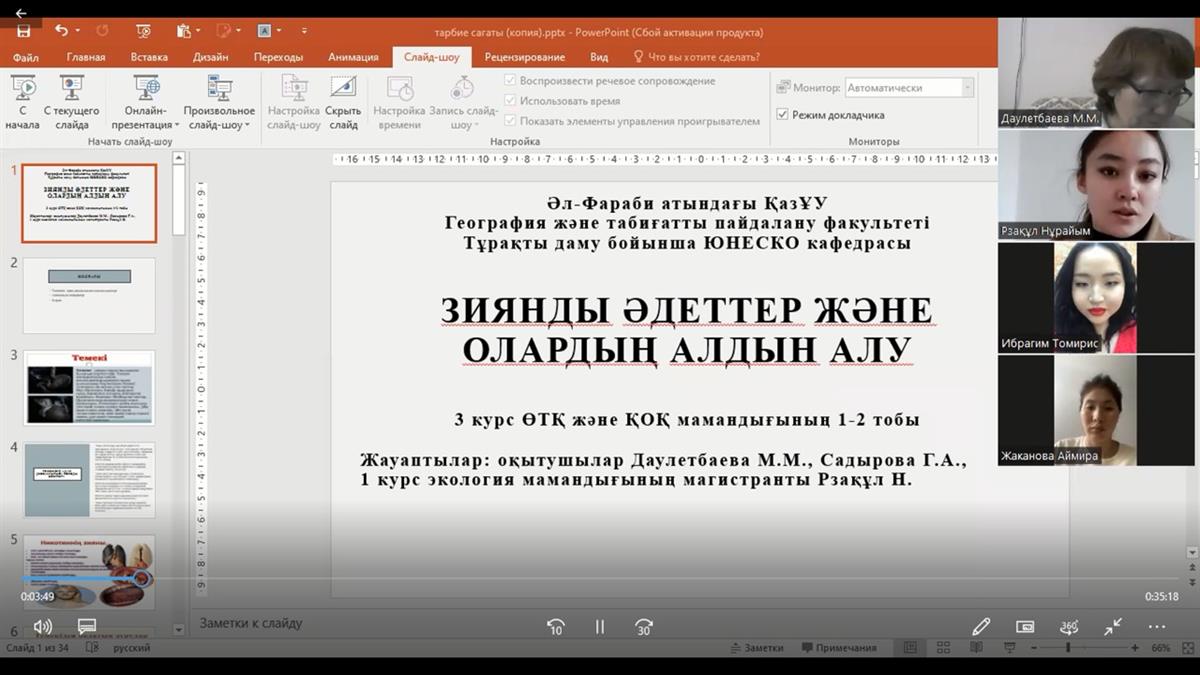The width and height of the screenshot is (1200, 675).
Task: Open the Файл menu
Action: [x=26, y=57]
